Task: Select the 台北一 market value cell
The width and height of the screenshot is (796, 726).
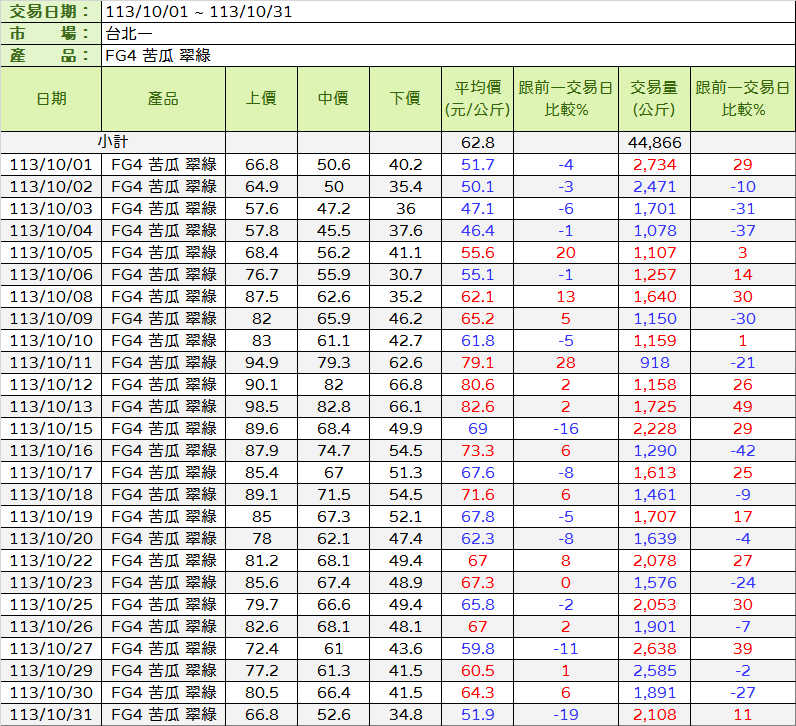Action: [128, 34]
